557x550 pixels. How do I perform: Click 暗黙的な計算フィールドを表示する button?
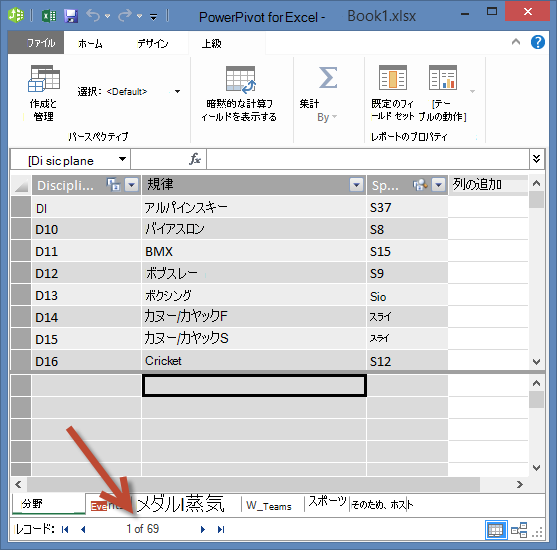tap(239, 94)
